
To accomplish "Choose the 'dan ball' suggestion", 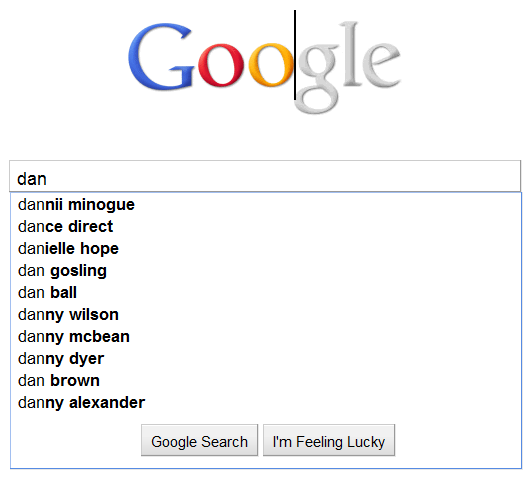I will pos(266,293).
